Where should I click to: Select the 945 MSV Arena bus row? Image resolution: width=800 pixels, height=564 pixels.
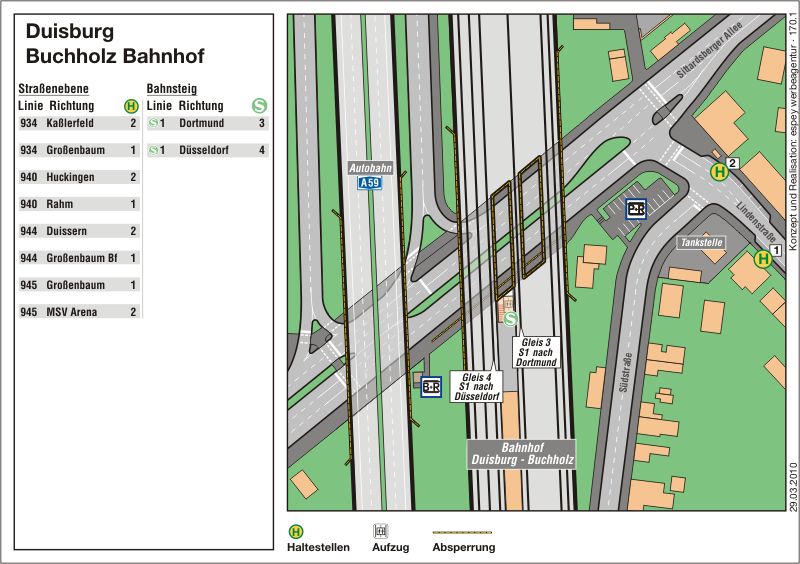point(79,312)
